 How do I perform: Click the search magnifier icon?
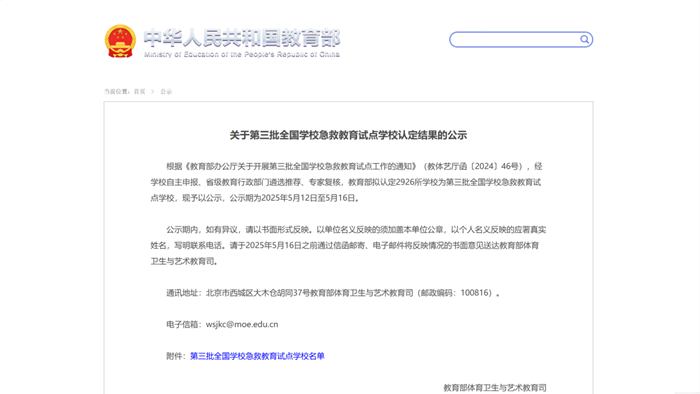click(x=584, y=40)
